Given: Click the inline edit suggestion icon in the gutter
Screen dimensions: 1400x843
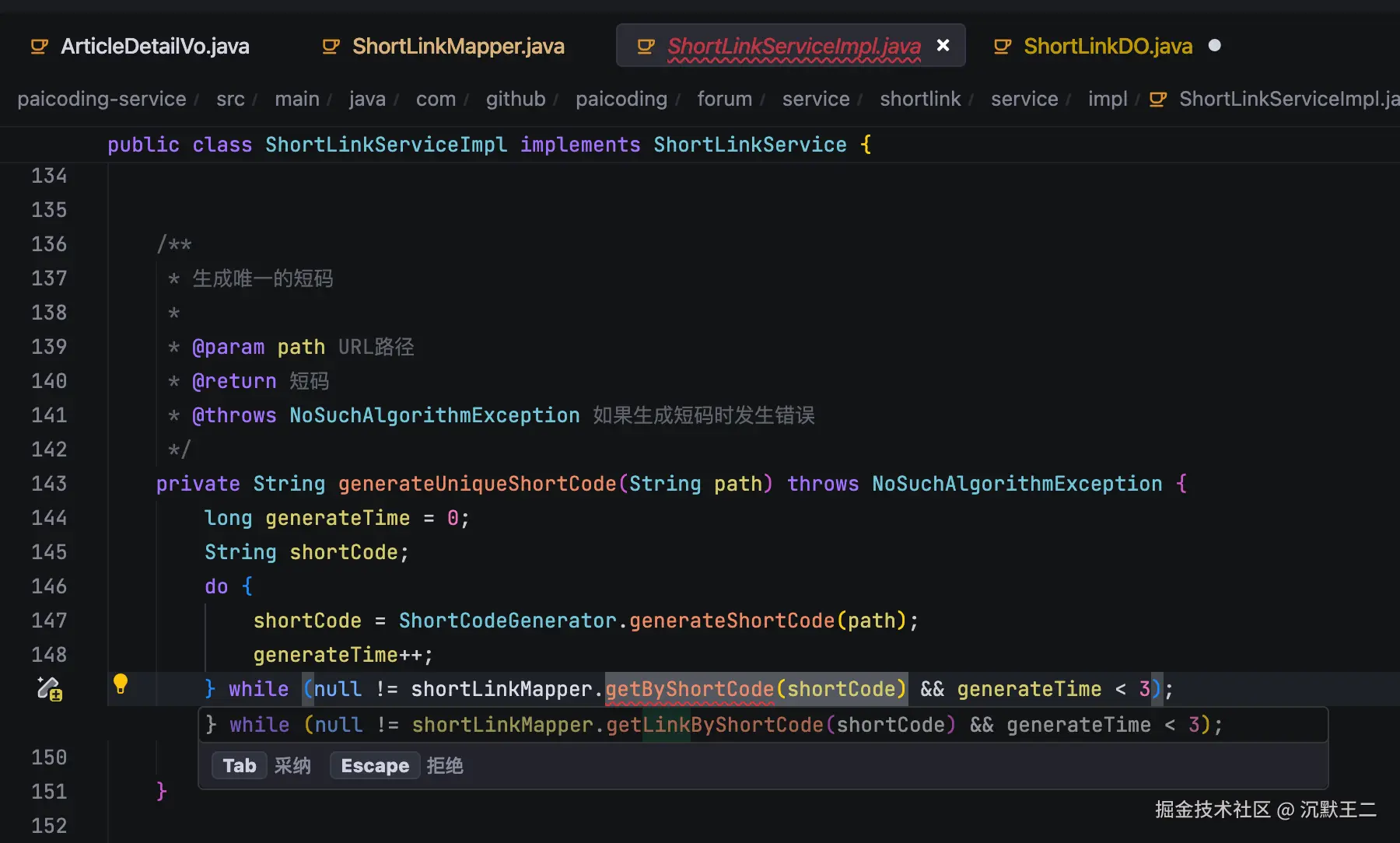Looking at the screenshot, I should coord(49,689).
